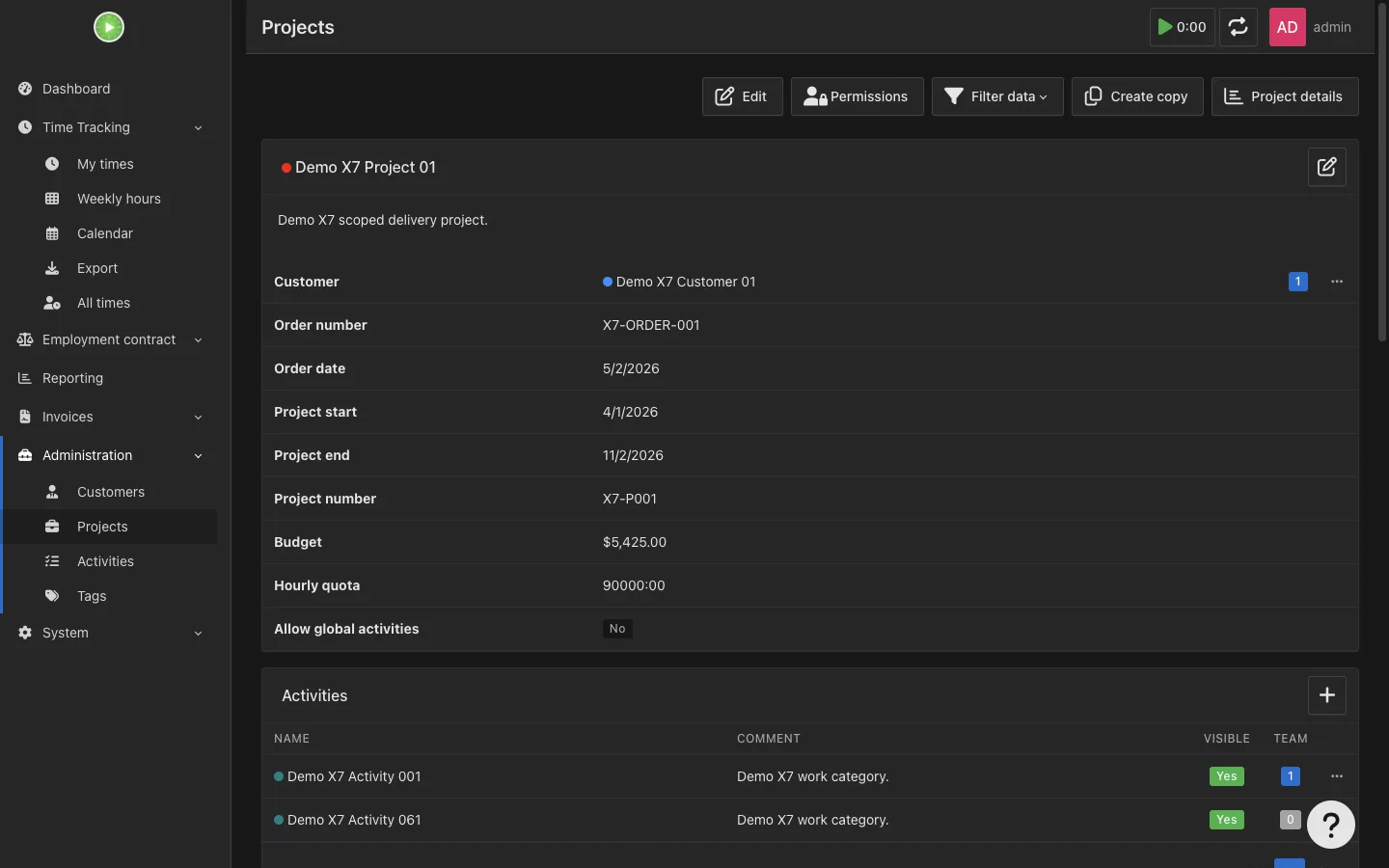
Task: Open Project details report
Action: 1285,96
